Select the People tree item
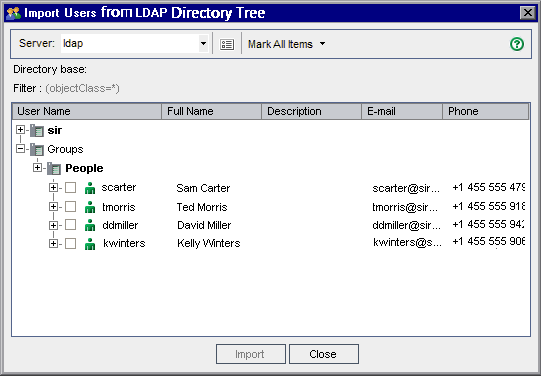The image size is (541, 376). (x=84, y=168)
